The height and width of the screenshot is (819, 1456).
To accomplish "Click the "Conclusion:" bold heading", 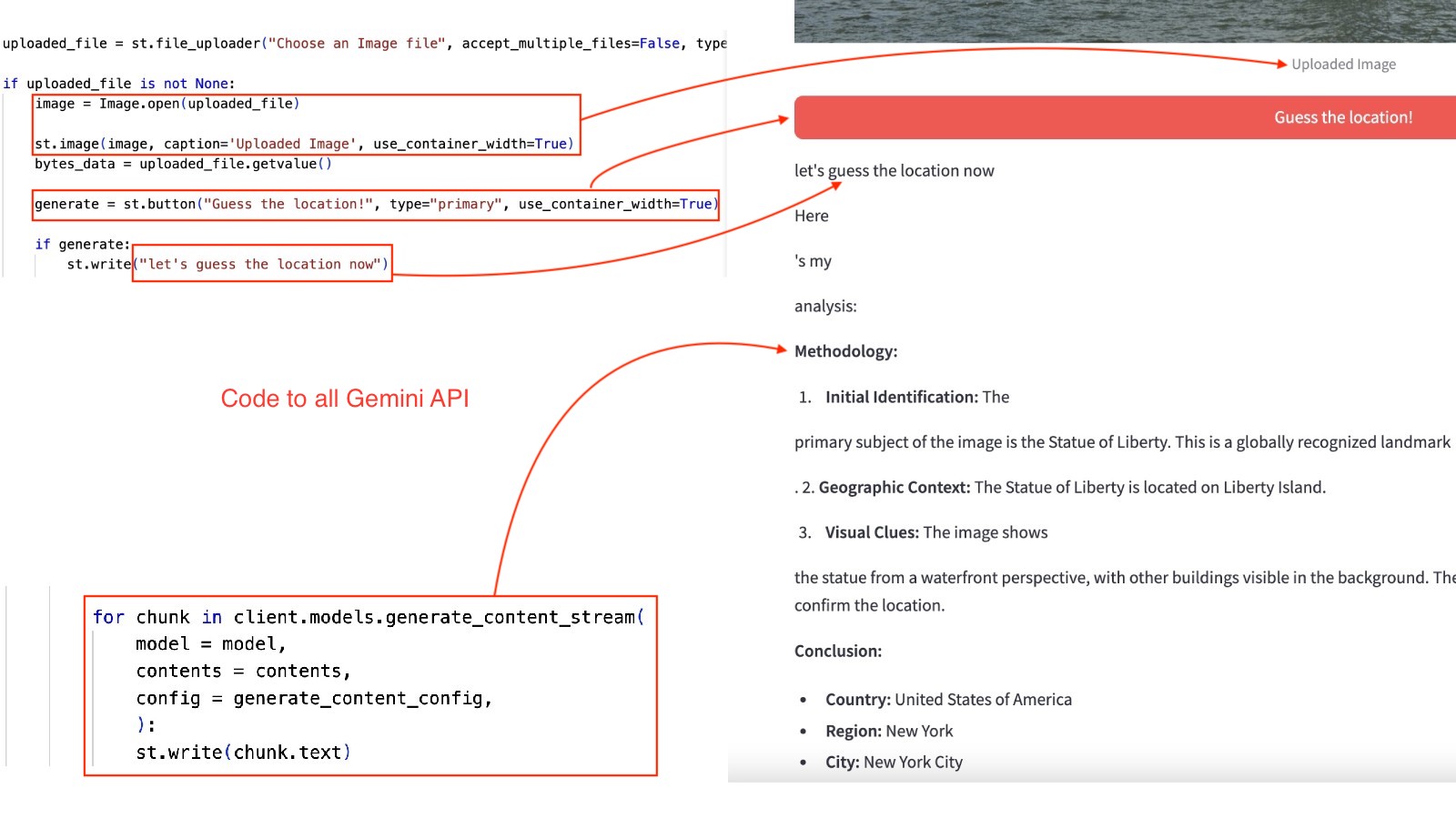I will (838, 651).
